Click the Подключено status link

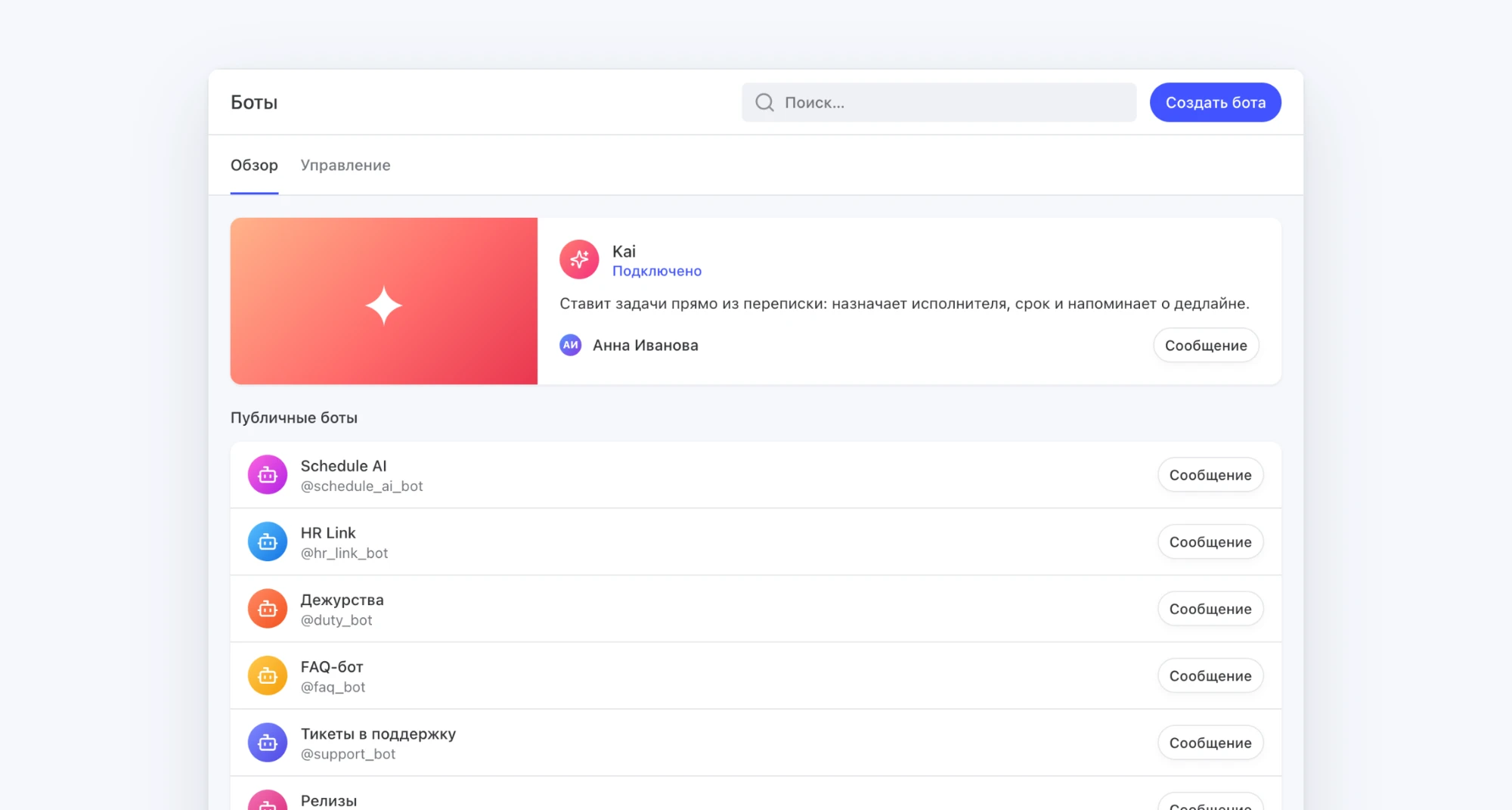(657, 271)
